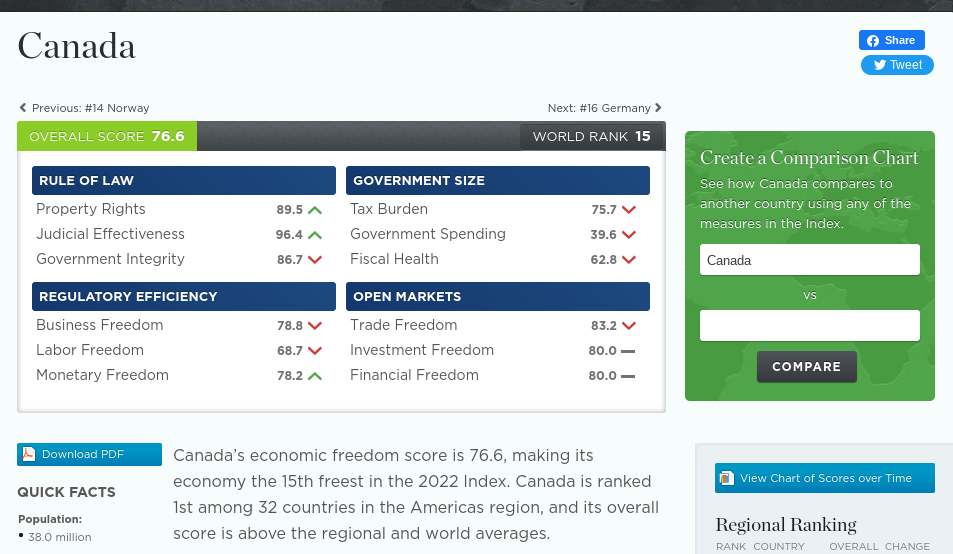The image size is (953, 554).
Task: Click the 38.0 million population value
Action: [60, 537]
